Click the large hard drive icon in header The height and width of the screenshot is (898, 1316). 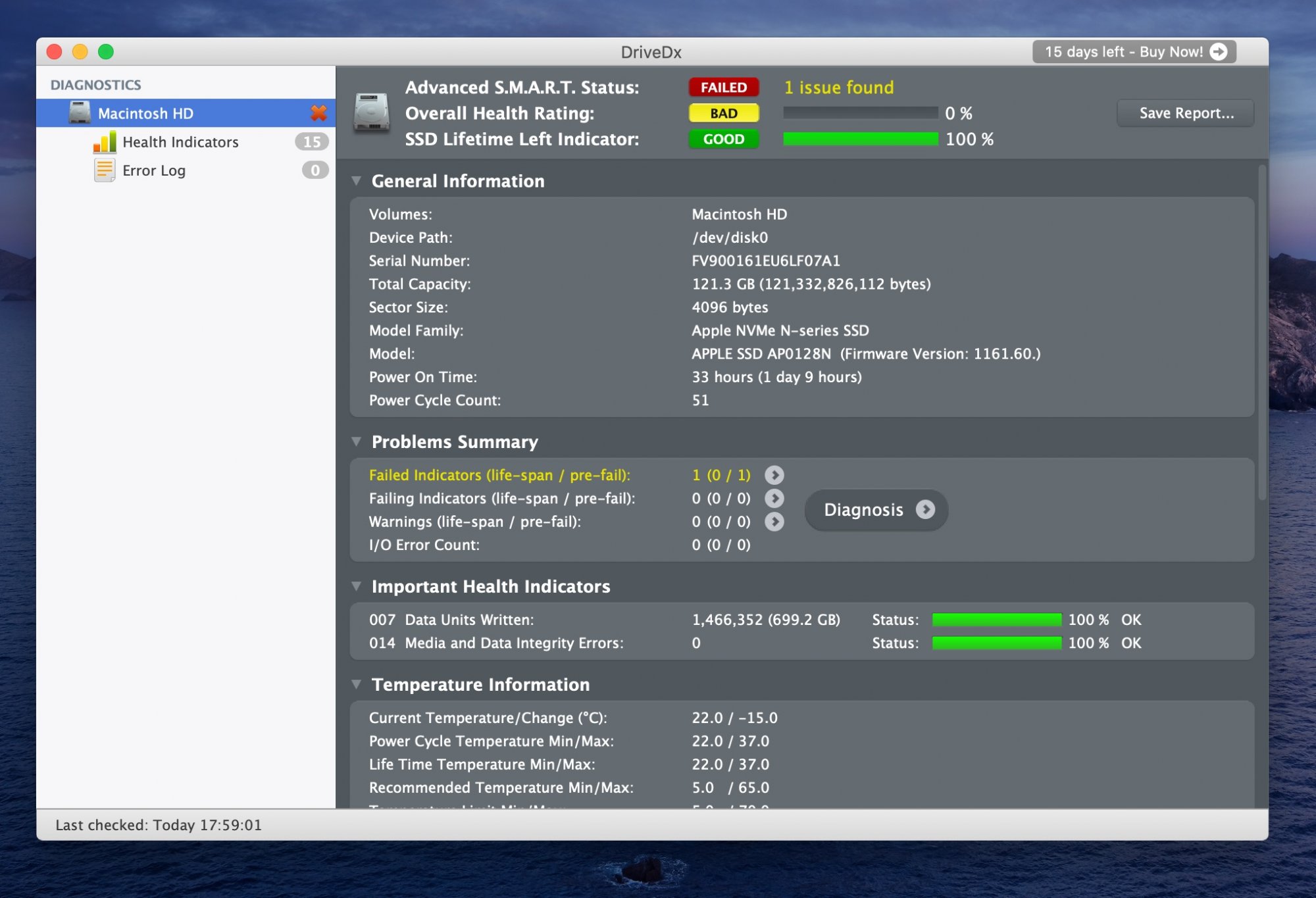(371, 113)
